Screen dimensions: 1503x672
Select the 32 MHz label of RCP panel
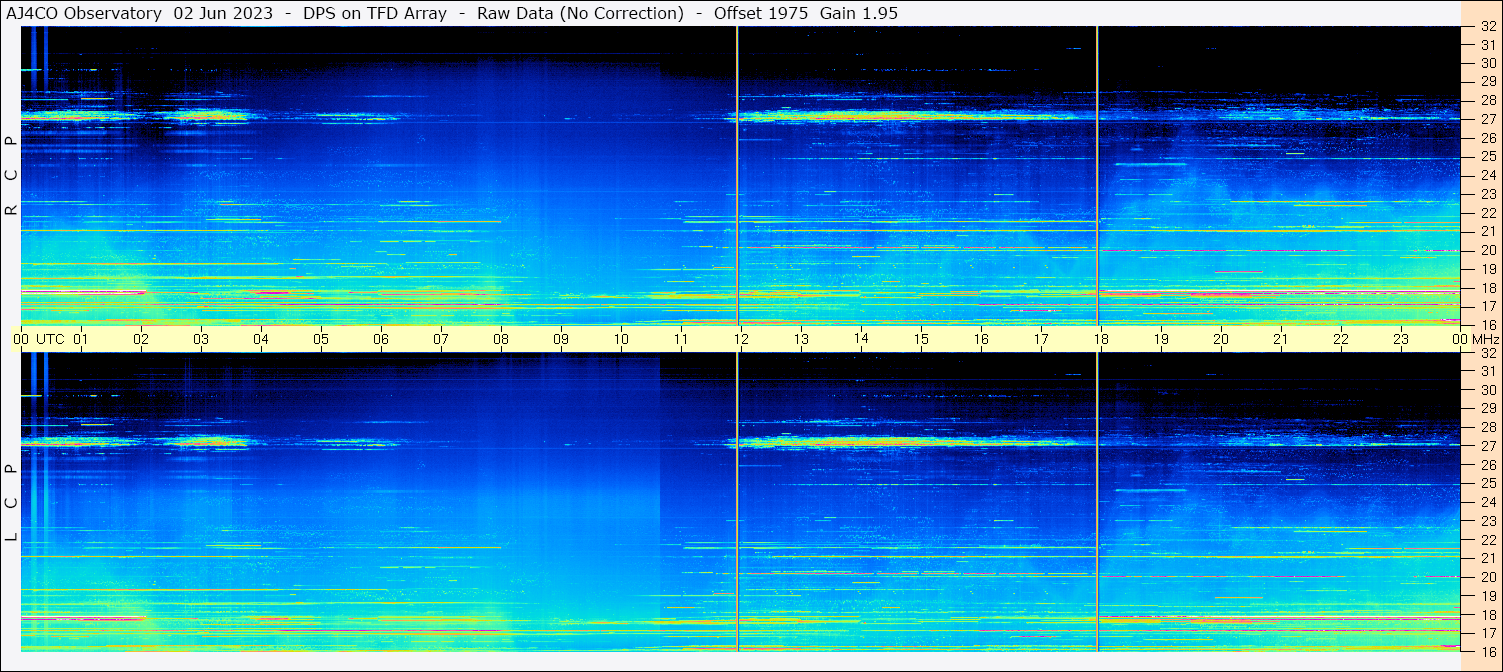click(1488, 27)
